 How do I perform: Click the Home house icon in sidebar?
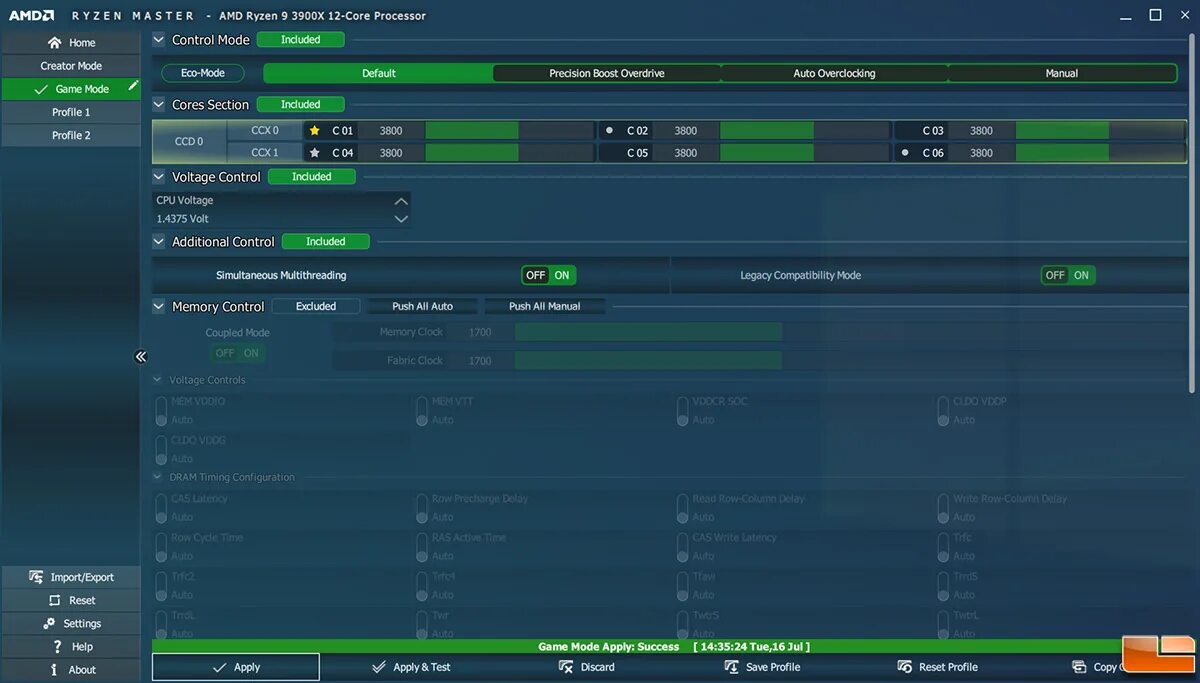coord(54,43)
